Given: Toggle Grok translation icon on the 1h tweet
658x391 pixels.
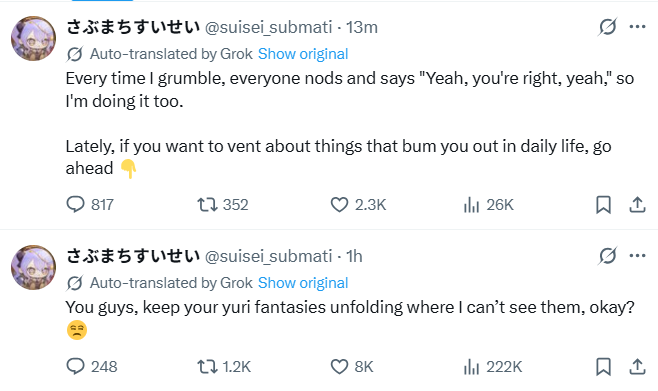Looking at the screenshot, I should [x=607, y=256].
